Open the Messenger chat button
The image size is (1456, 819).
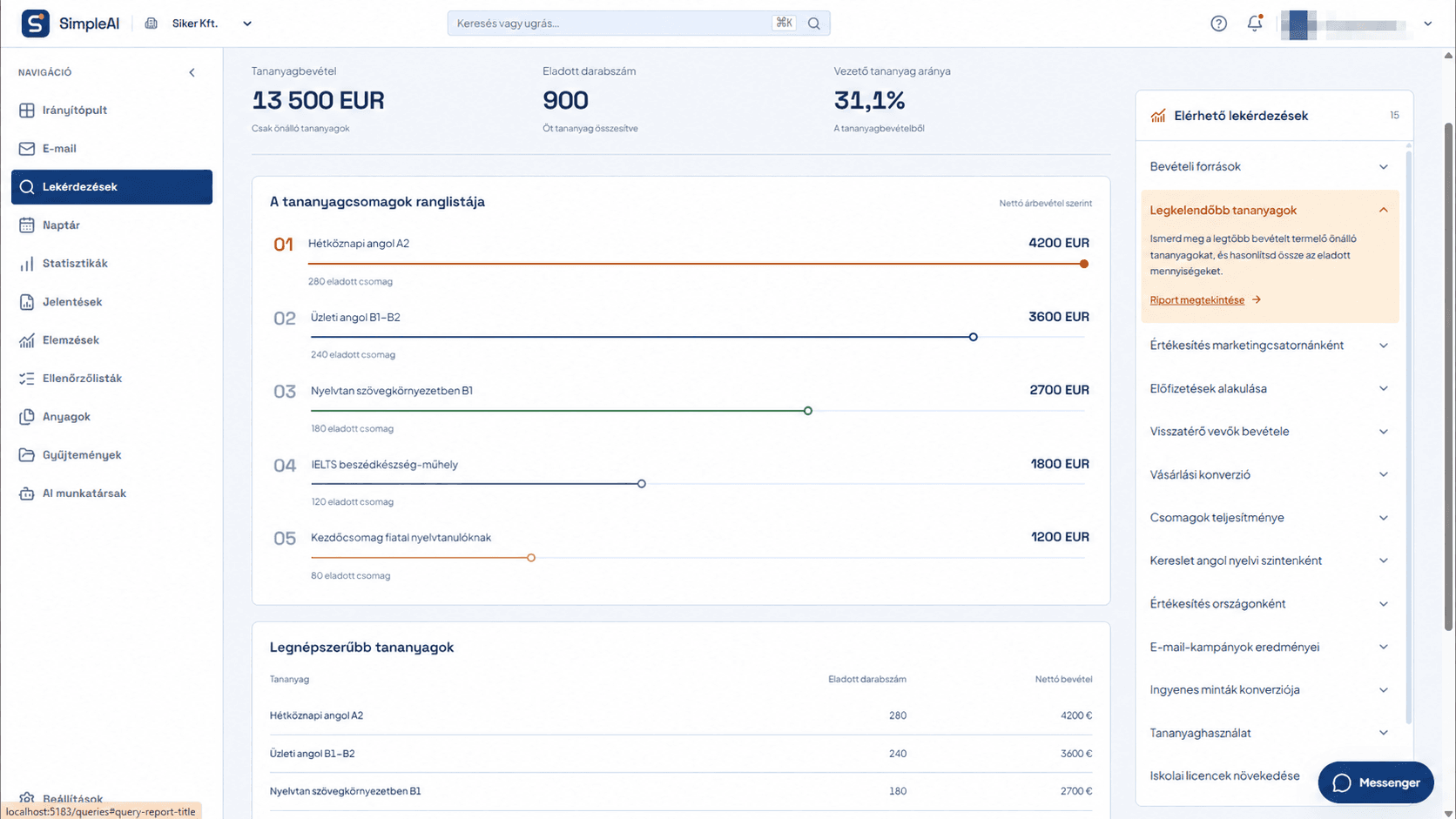1376,783
